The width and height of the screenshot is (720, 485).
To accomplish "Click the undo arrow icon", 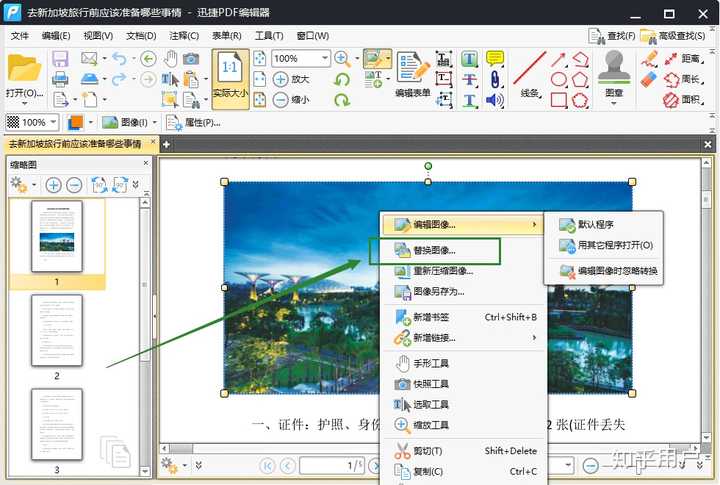I will [119, 58].
